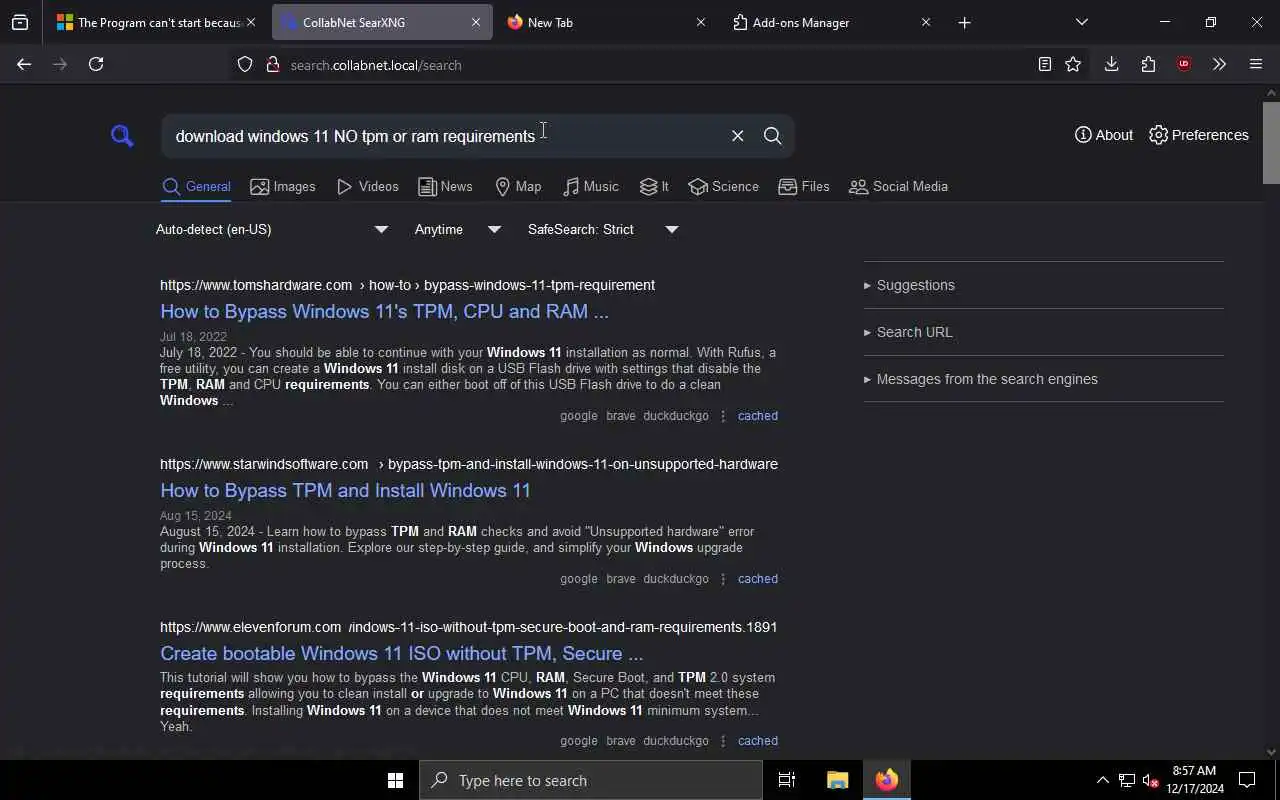Open options dots on ElevenForum result

723,741
